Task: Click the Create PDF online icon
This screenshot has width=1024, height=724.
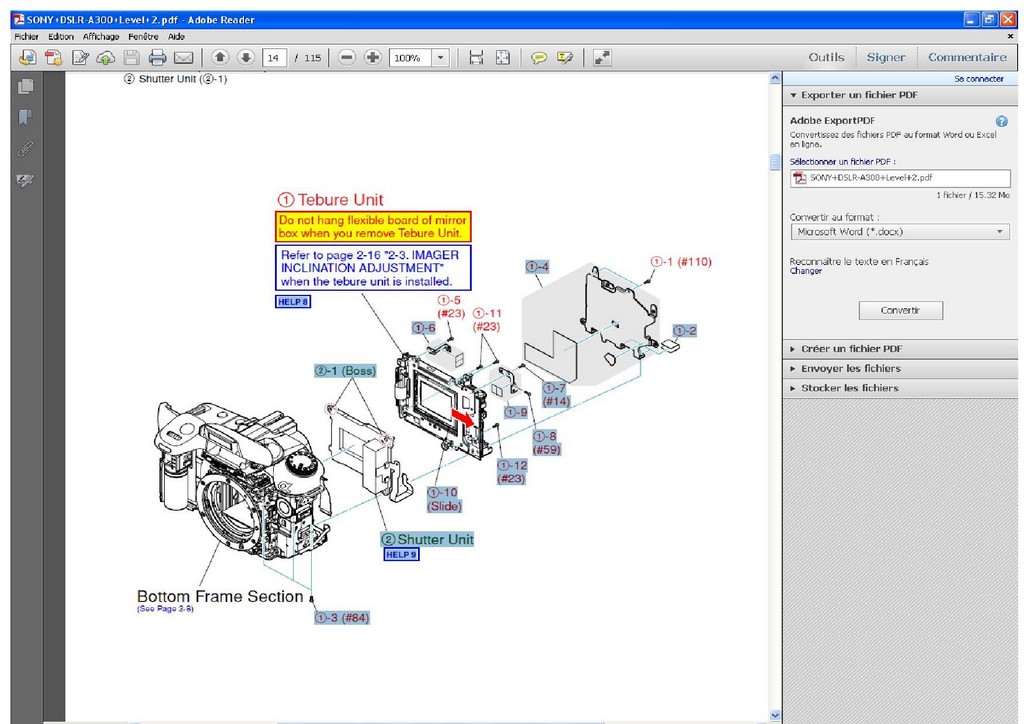Action: coord(54,58)
